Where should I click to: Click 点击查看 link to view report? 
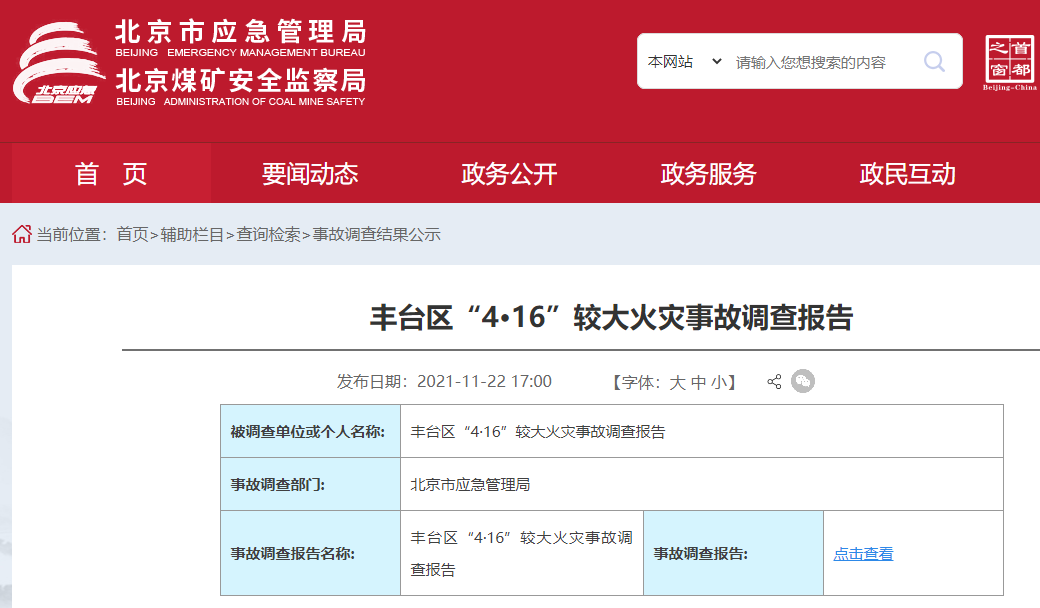pyautogui.click(x=863, y=554)
